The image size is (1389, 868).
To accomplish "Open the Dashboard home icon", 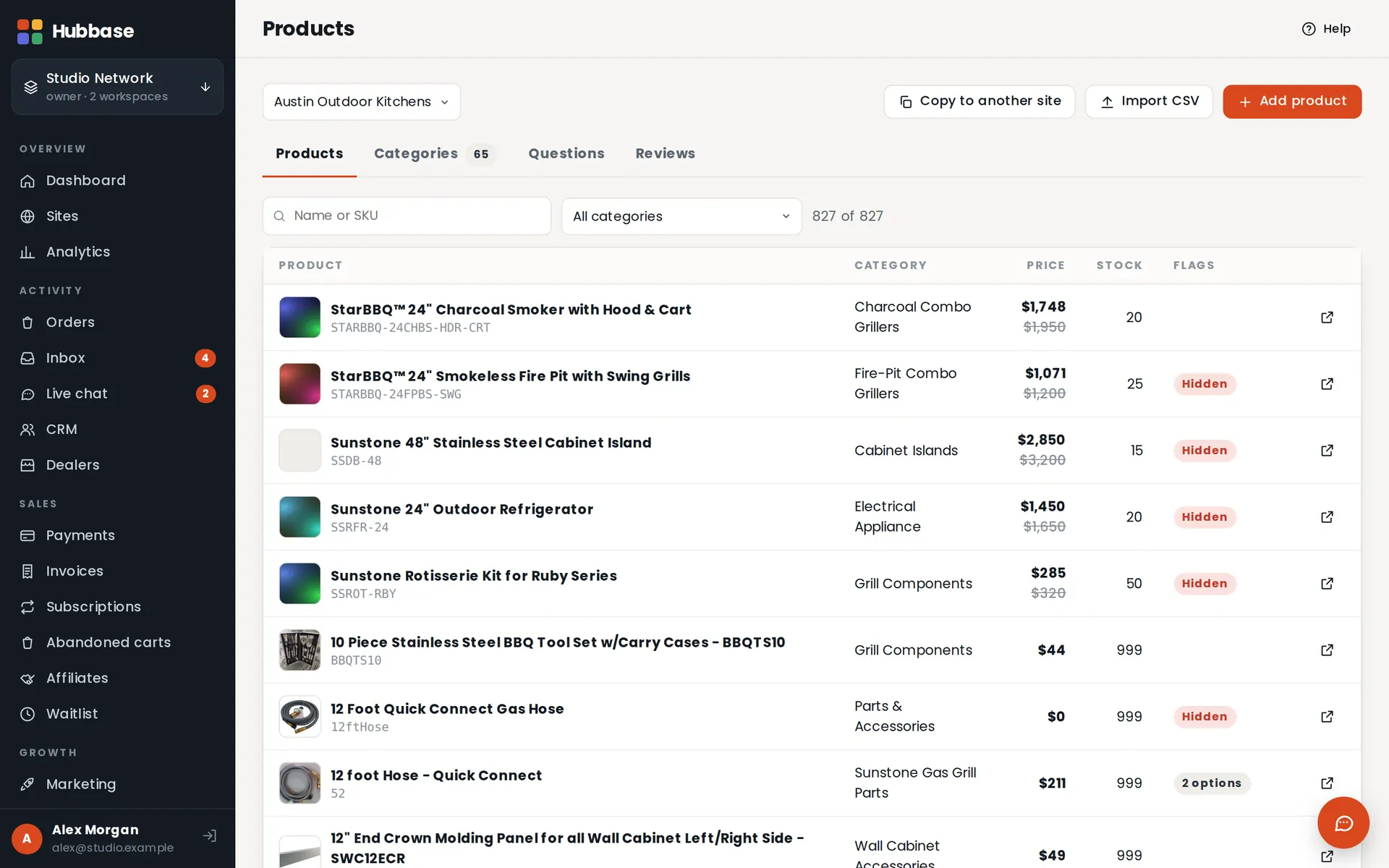I will 27,181.
